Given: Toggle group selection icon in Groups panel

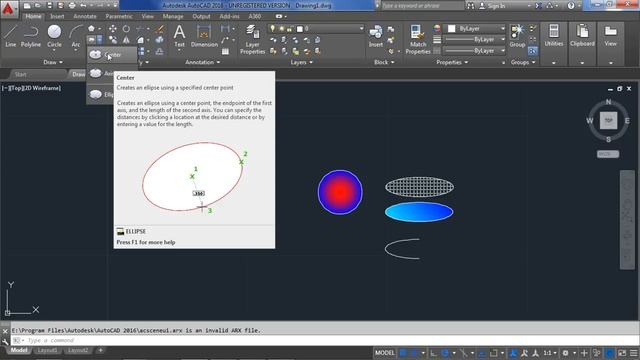Looking at the screenshot, I should point(533,51).
